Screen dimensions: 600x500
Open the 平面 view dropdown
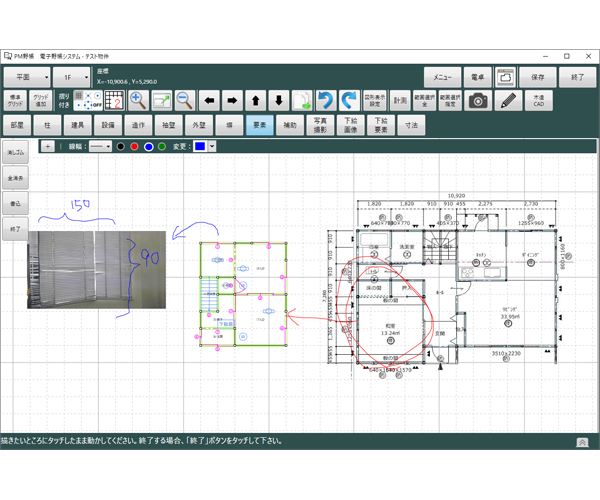26,77
